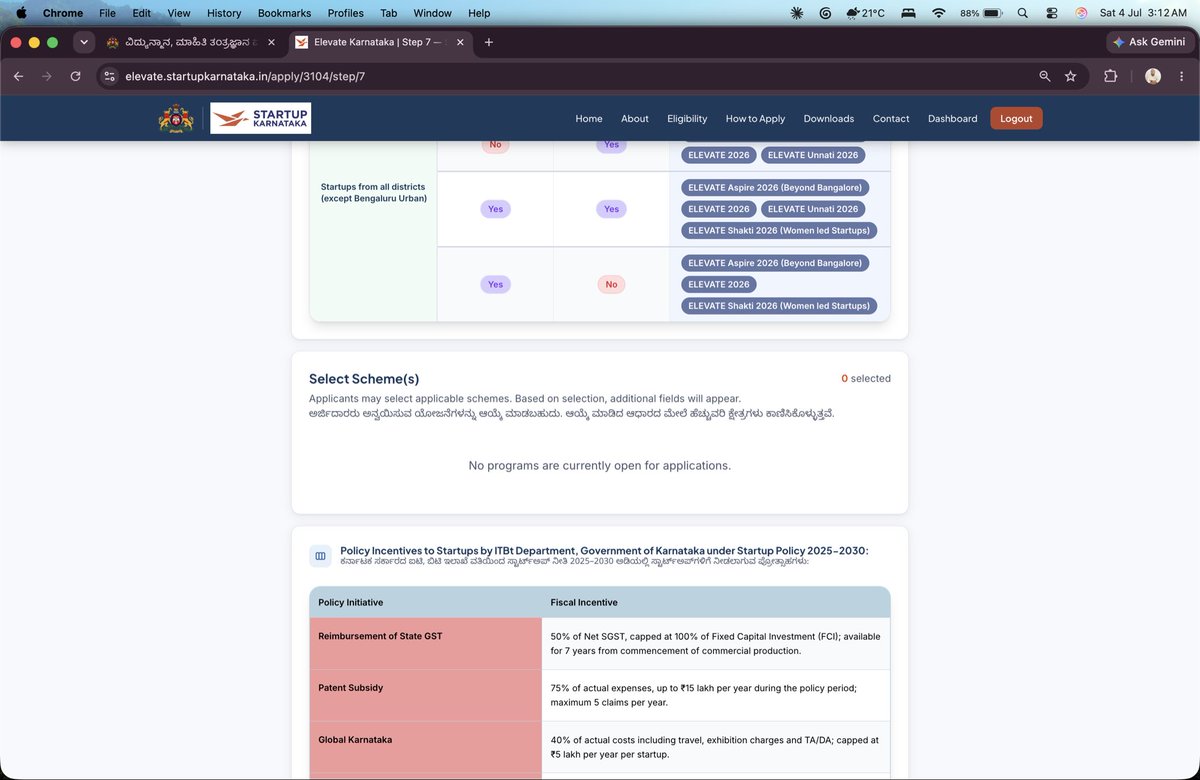The image size is (1200, 780).
Task: Open macOS Control Center icon
Action: click(1051, 13)
